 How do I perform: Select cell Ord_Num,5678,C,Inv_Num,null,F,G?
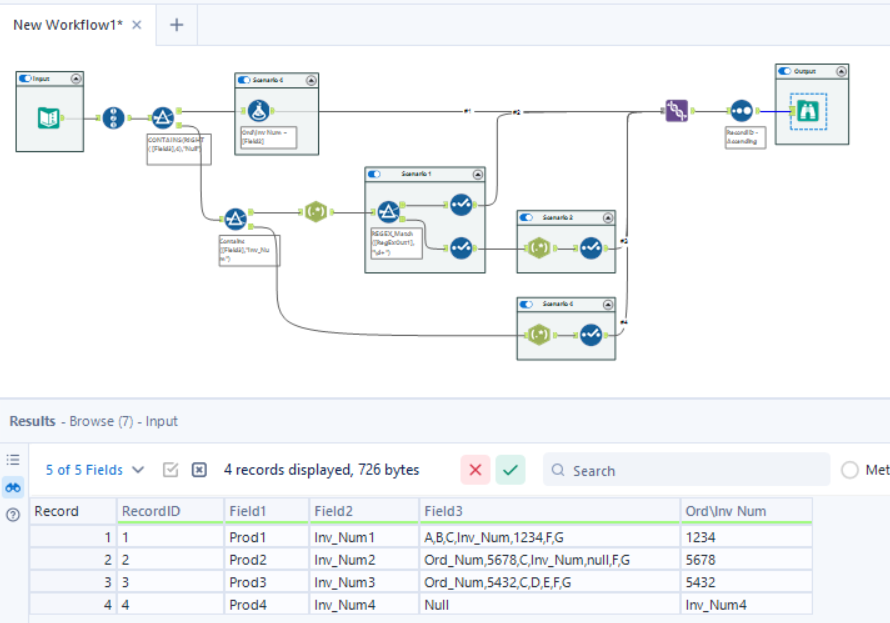pos(550,559)
